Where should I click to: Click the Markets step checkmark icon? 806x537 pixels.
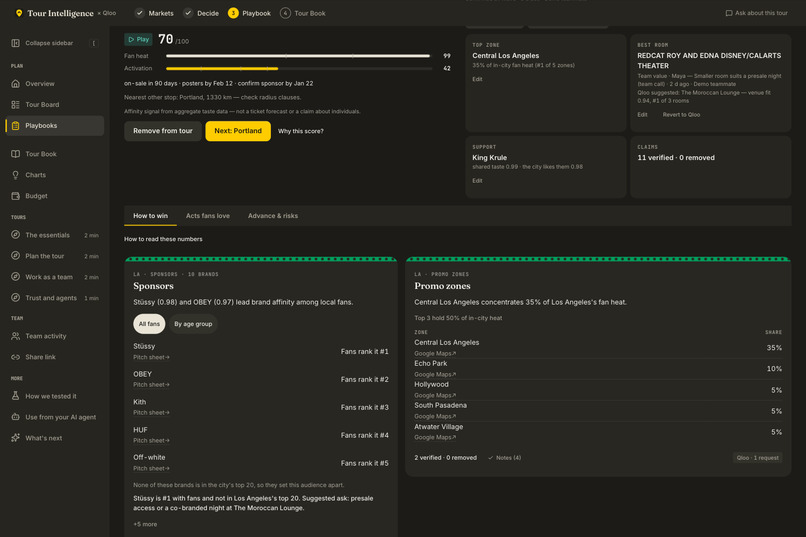click(x=139, y=13)
